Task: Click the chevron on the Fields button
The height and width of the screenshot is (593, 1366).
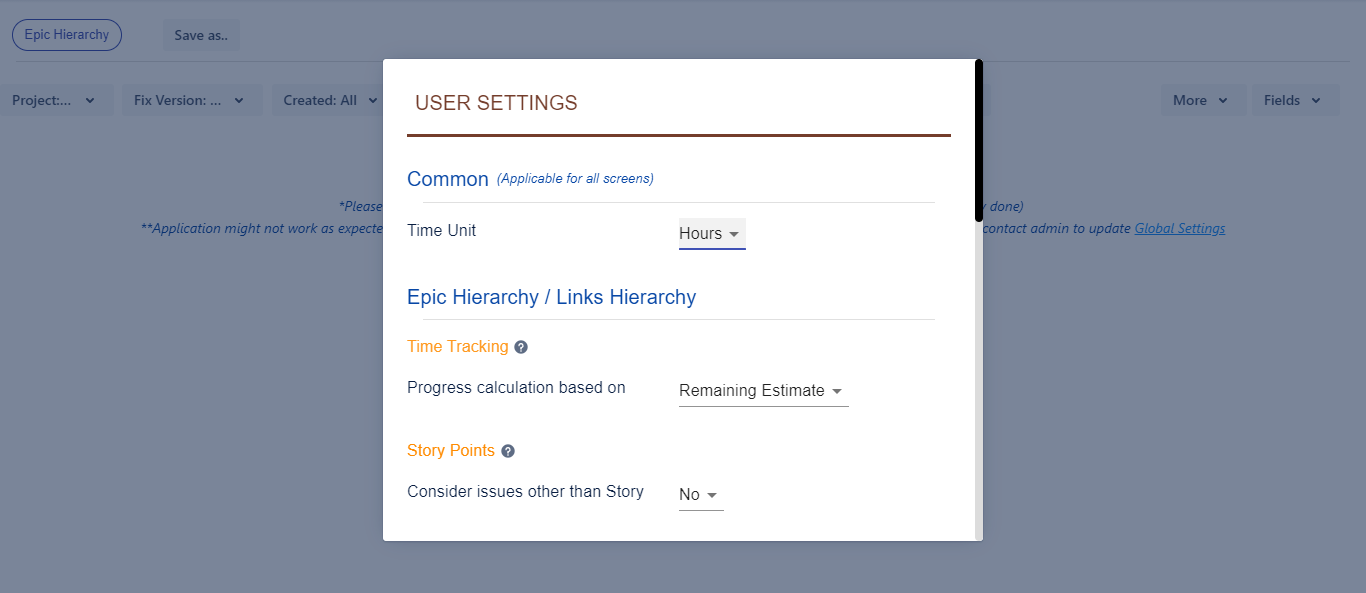Action: (1316, 100)
